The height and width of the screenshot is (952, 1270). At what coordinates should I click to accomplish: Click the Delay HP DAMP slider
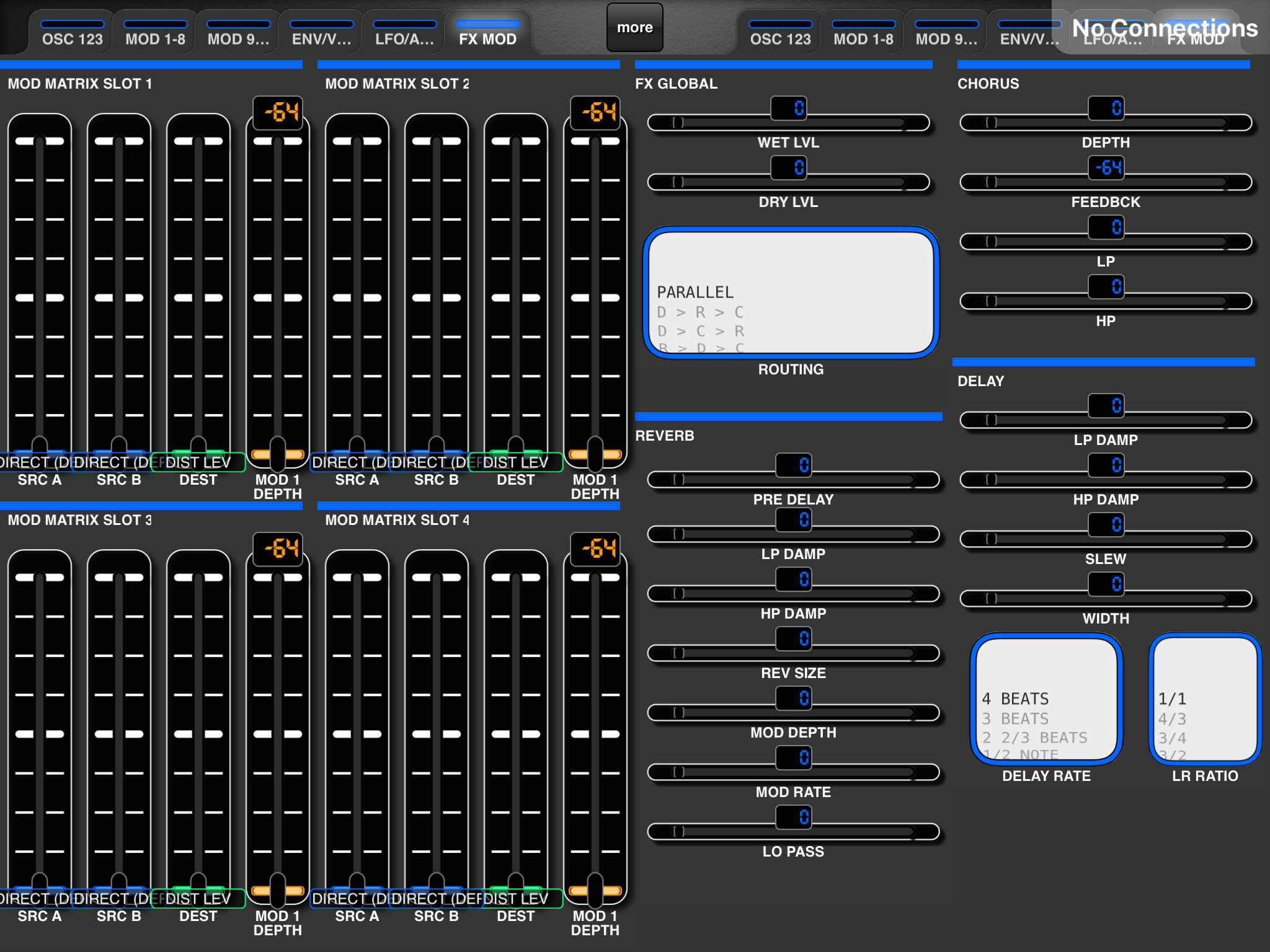click(1106, 479)
